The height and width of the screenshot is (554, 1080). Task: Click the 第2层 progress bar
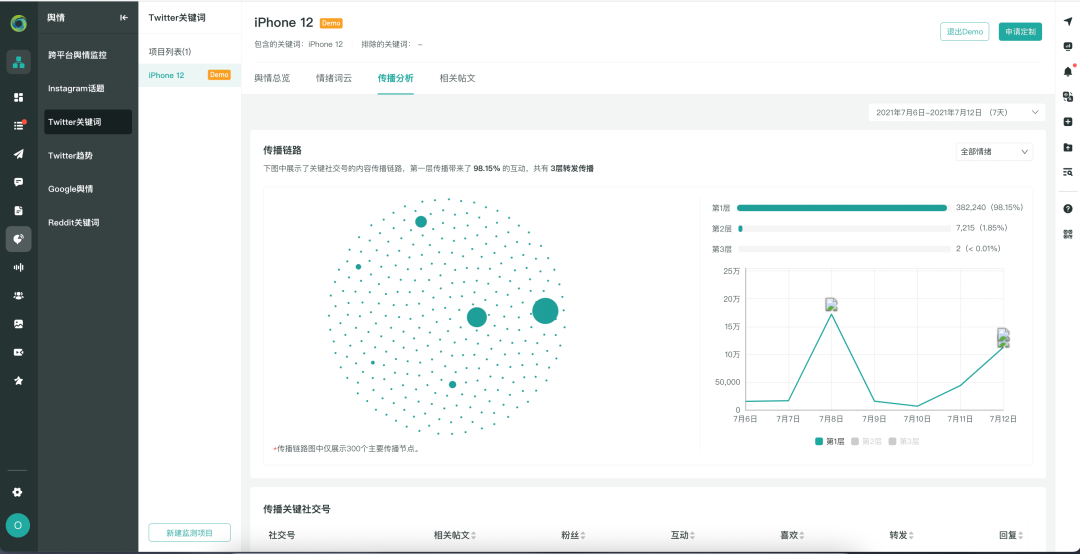842,228
